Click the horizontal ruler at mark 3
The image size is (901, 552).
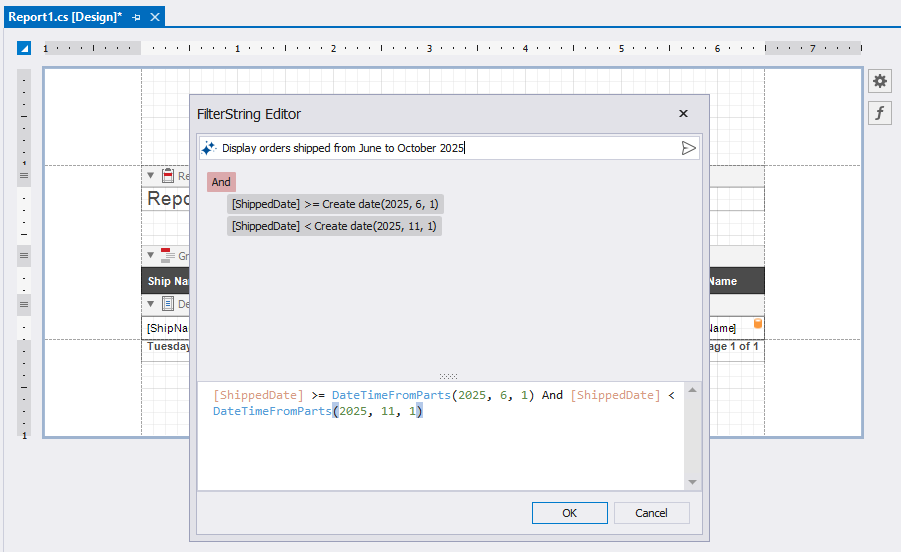(429, 49)
